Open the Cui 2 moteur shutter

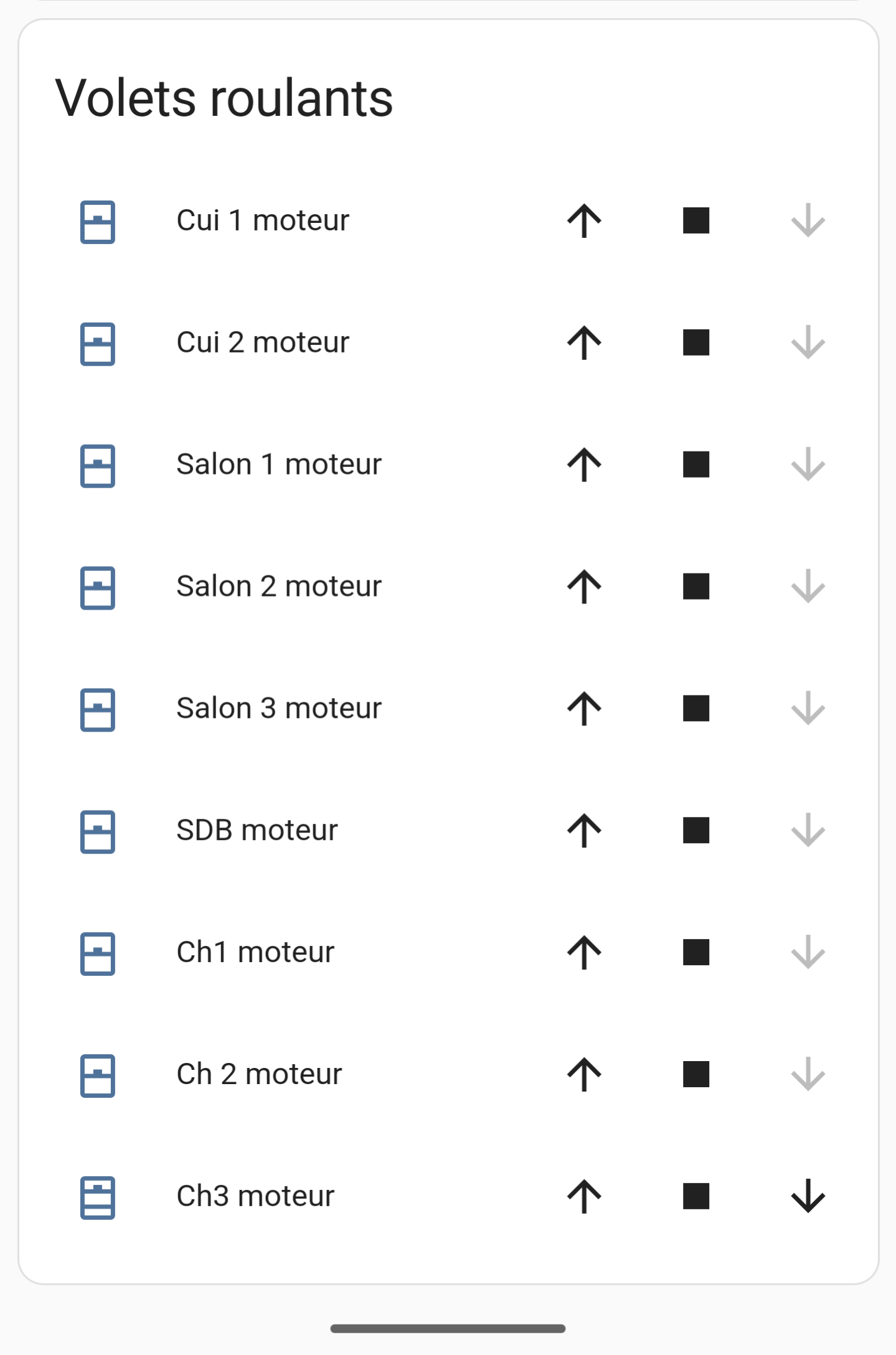click(584, 342)
